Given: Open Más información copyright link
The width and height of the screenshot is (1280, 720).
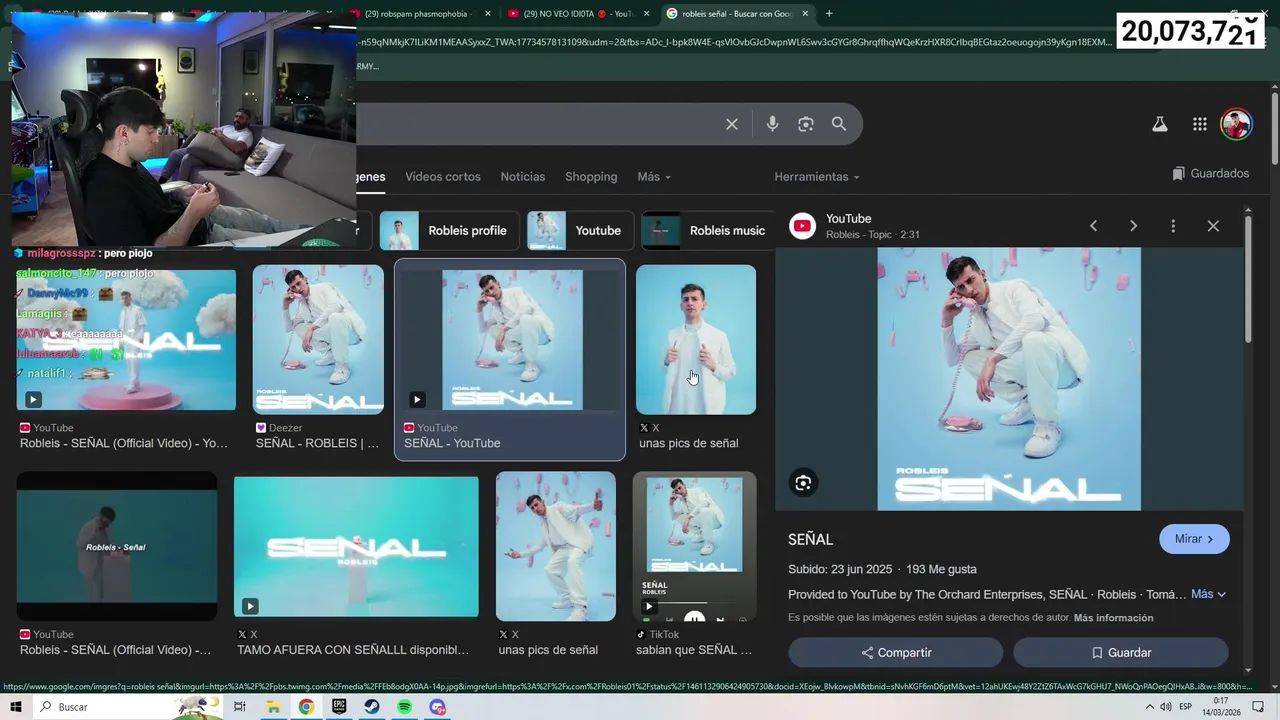Looking at the screenshot, I should click(1113, 618).
